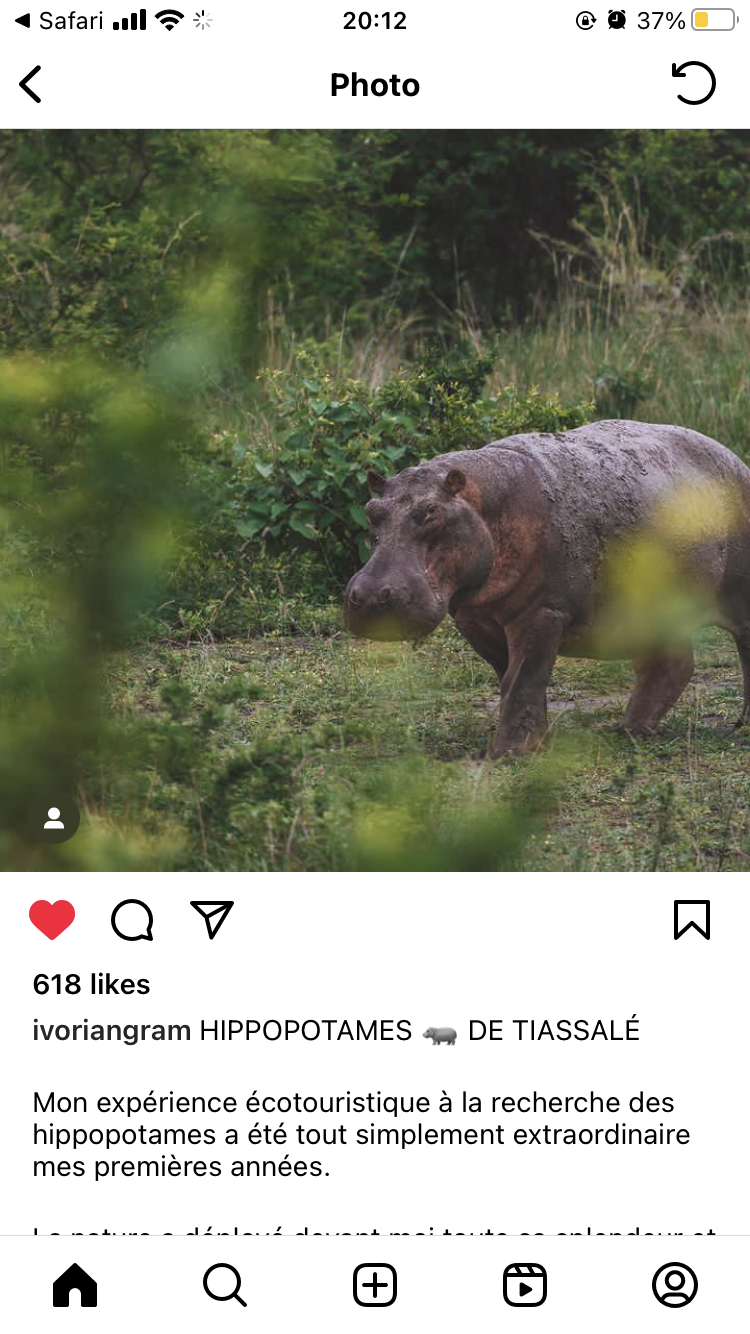Toggle the bookmark save icon
750x1334 pixels.
[x=692, y=920]
